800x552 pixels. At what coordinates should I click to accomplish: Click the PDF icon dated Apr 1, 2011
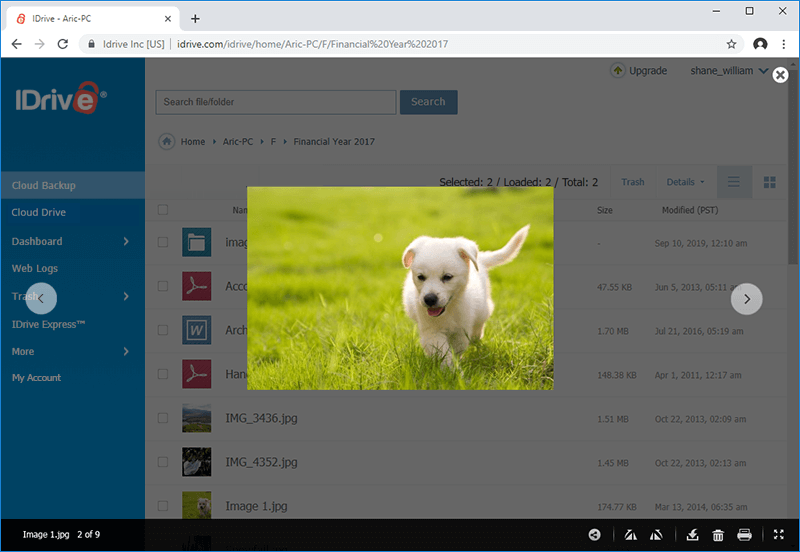tap(196, 374)
